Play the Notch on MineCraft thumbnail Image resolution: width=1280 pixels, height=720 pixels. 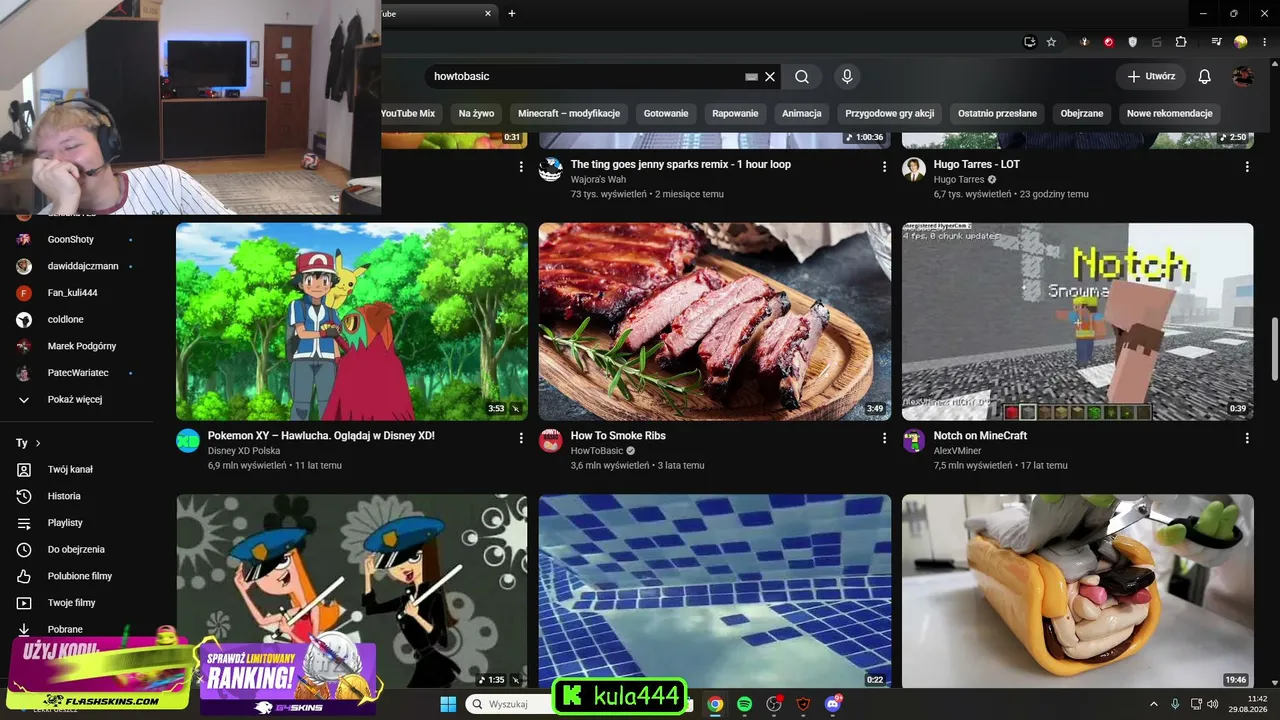(x=1078, y=321)
